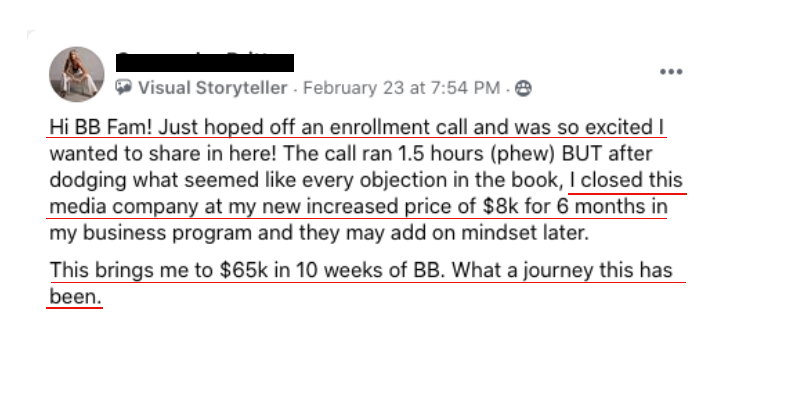Click the '1.5 hours' text
Viewport: 790px width, 417px height.
point(440,154)
